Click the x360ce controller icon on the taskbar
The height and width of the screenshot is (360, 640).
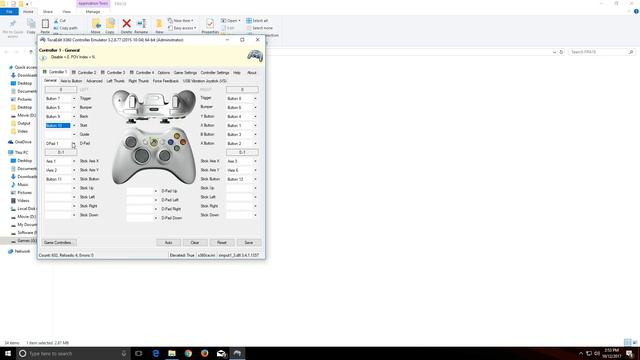pos(237,353)
